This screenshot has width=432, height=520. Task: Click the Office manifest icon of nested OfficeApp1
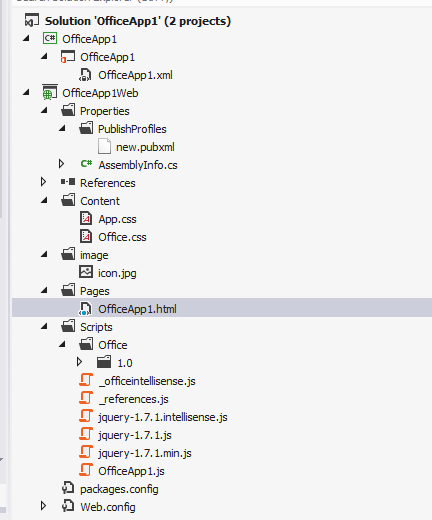(x=68, y=57)
